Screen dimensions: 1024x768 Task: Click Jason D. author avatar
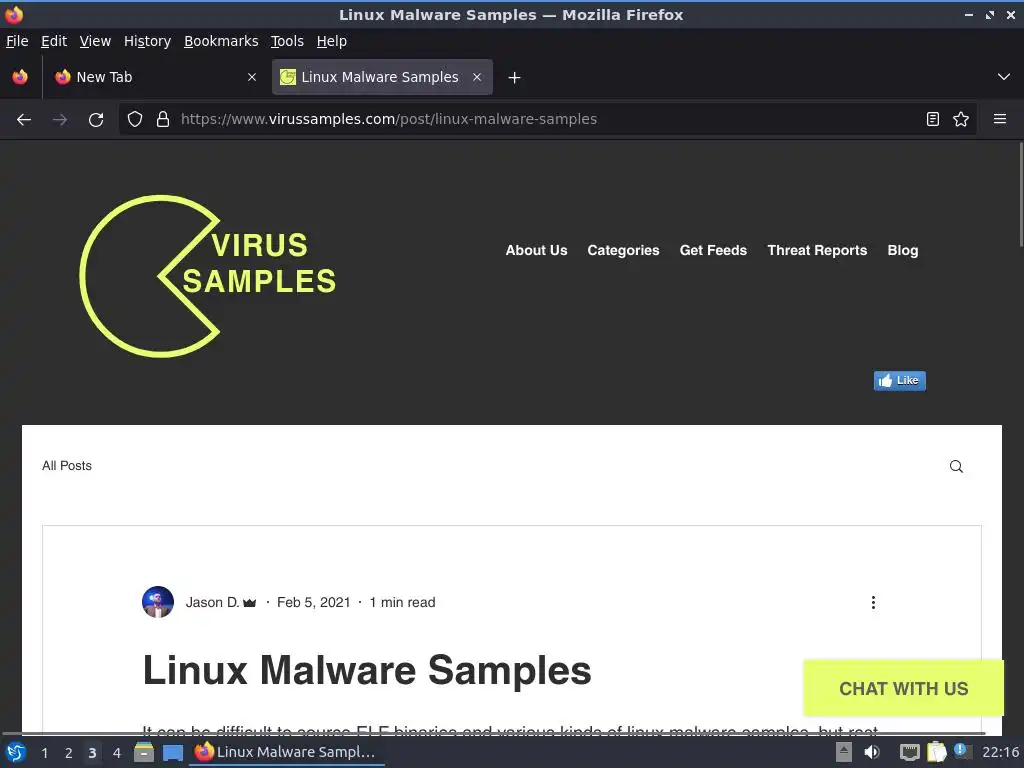pos(158,602)
